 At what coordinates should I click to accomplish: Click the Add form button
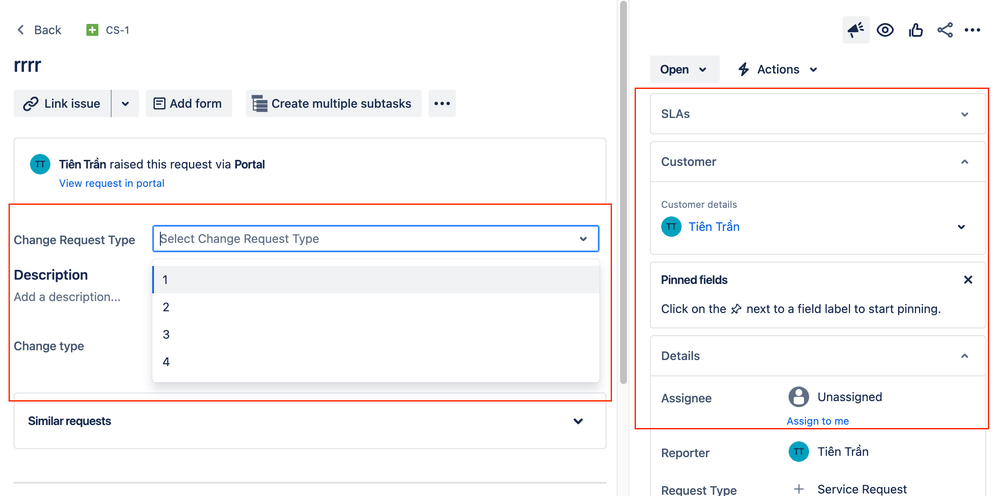189,103
